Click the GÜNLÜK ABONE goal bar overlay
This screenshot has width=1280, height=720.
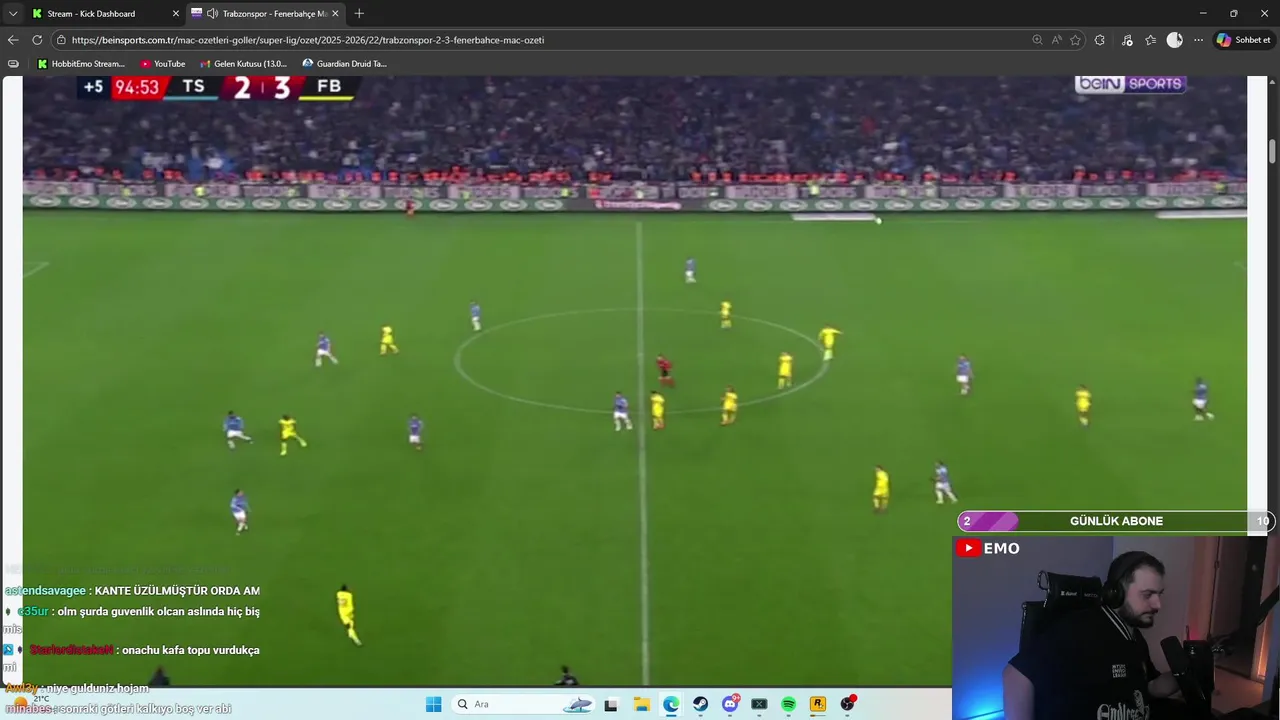(x=1115, y=521)
